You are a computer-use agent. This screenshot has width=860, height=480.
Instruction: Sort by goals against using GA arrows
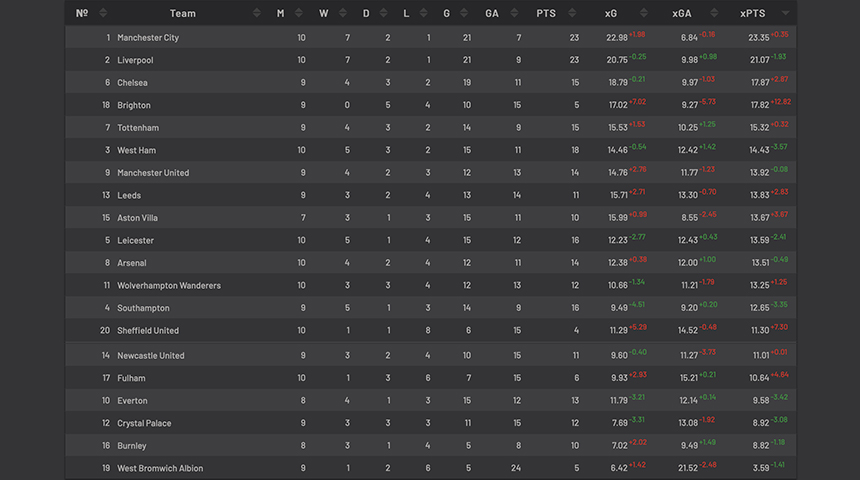click(514, 13)
